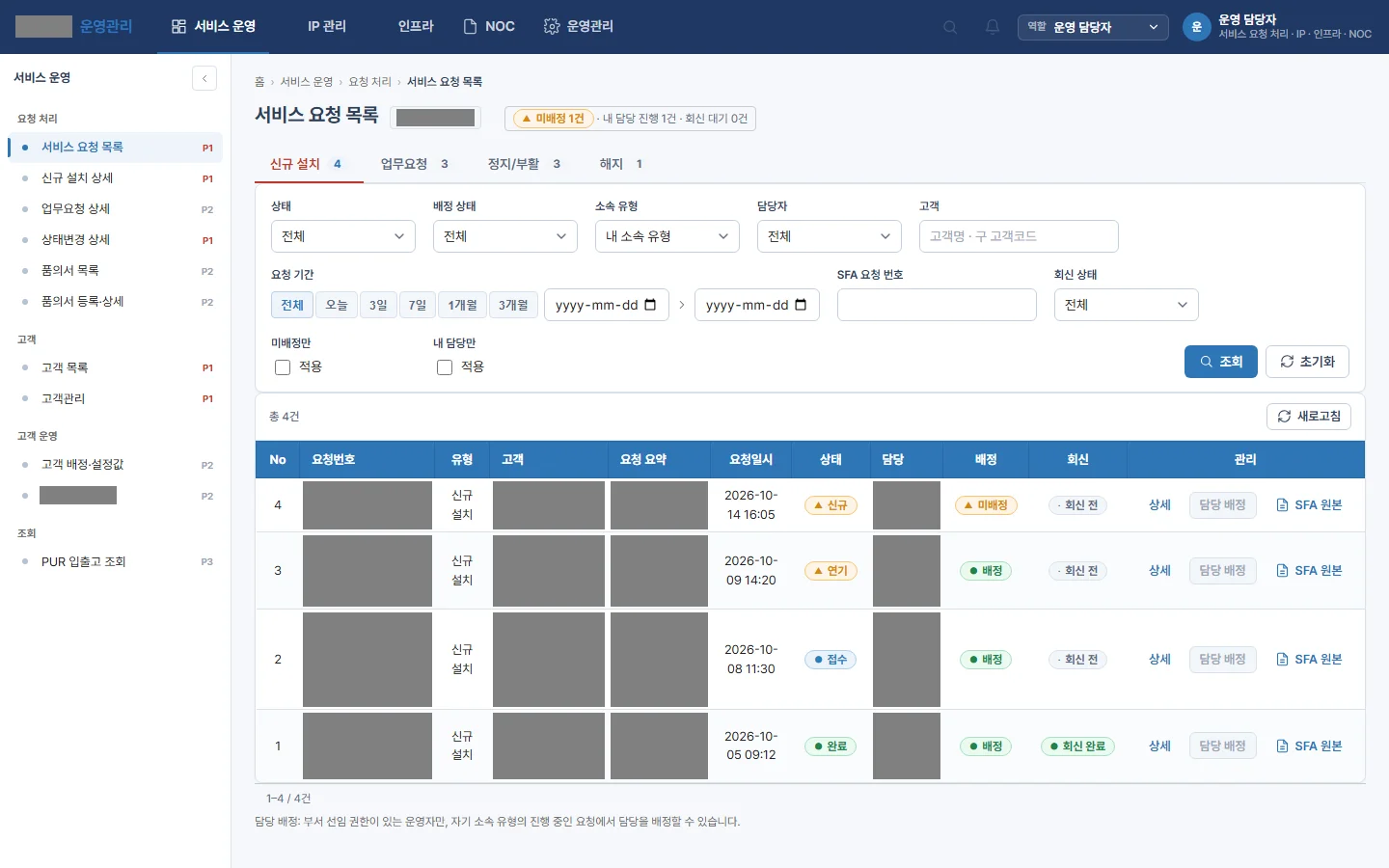
Task: Click the 초기화 reset button
Action: [x=1308, y=362]
